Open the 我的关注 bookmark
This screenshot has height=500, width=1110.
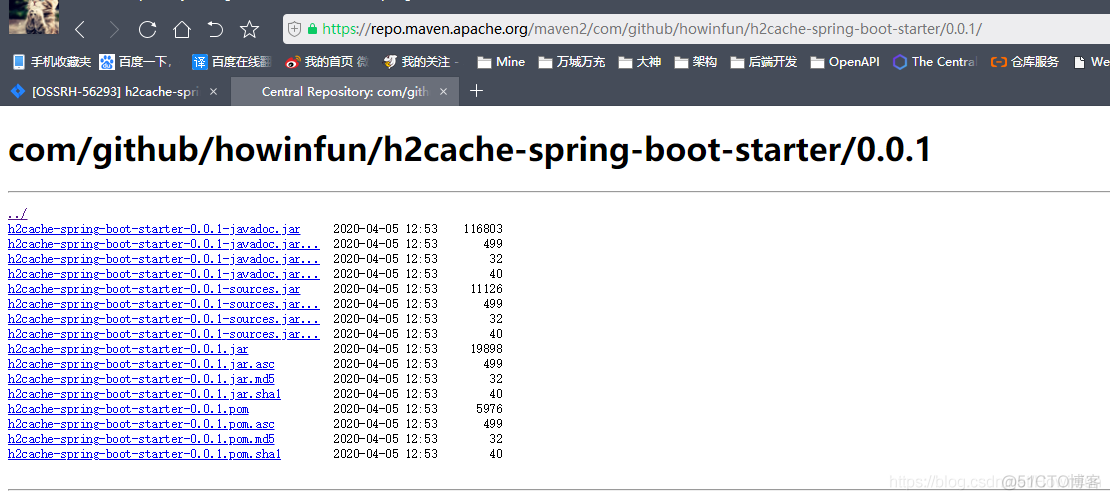coord(420,62)
